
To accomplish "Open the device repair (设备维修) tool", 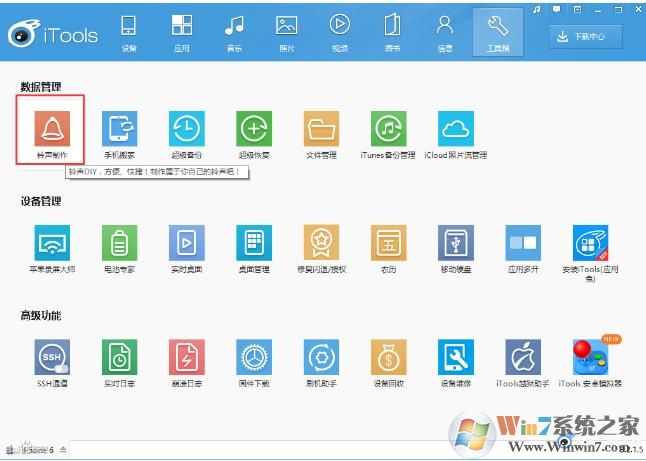I will pyautogui.click(x=456, y=357).
